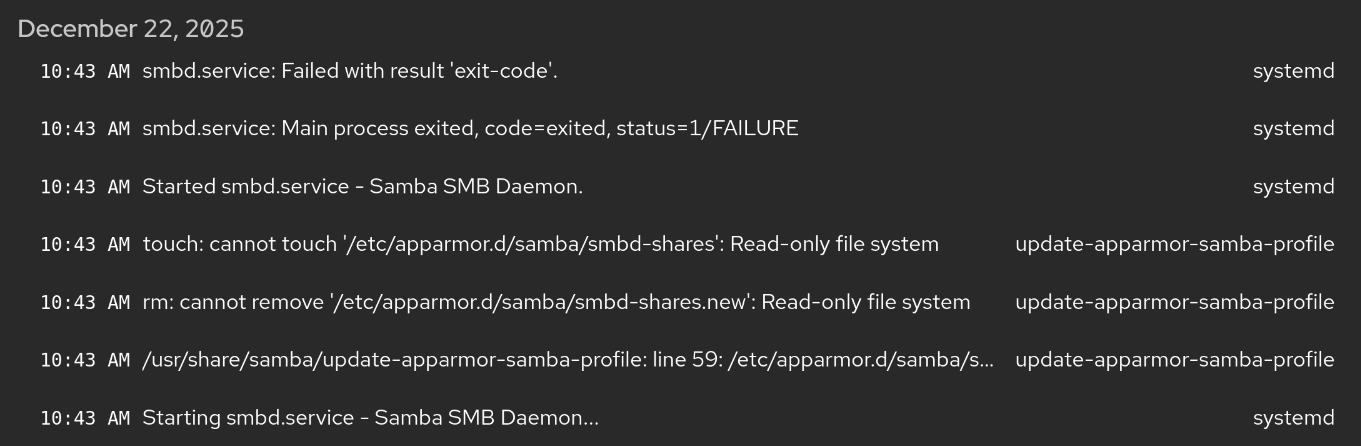This screenshot has width=1361, height=446.
Task: Open the "touch: cannot touch" log entry
Action: [540, 244]
